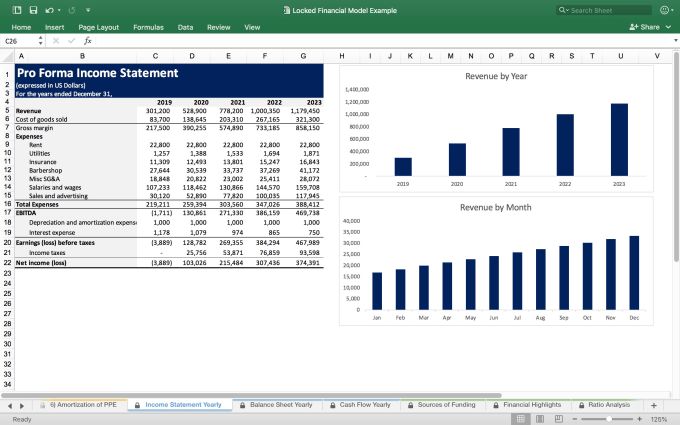This screenshot has width=680, height=425.
Task: Collapse the ribbon with the chevron beside Share
Action: (669, 27)
